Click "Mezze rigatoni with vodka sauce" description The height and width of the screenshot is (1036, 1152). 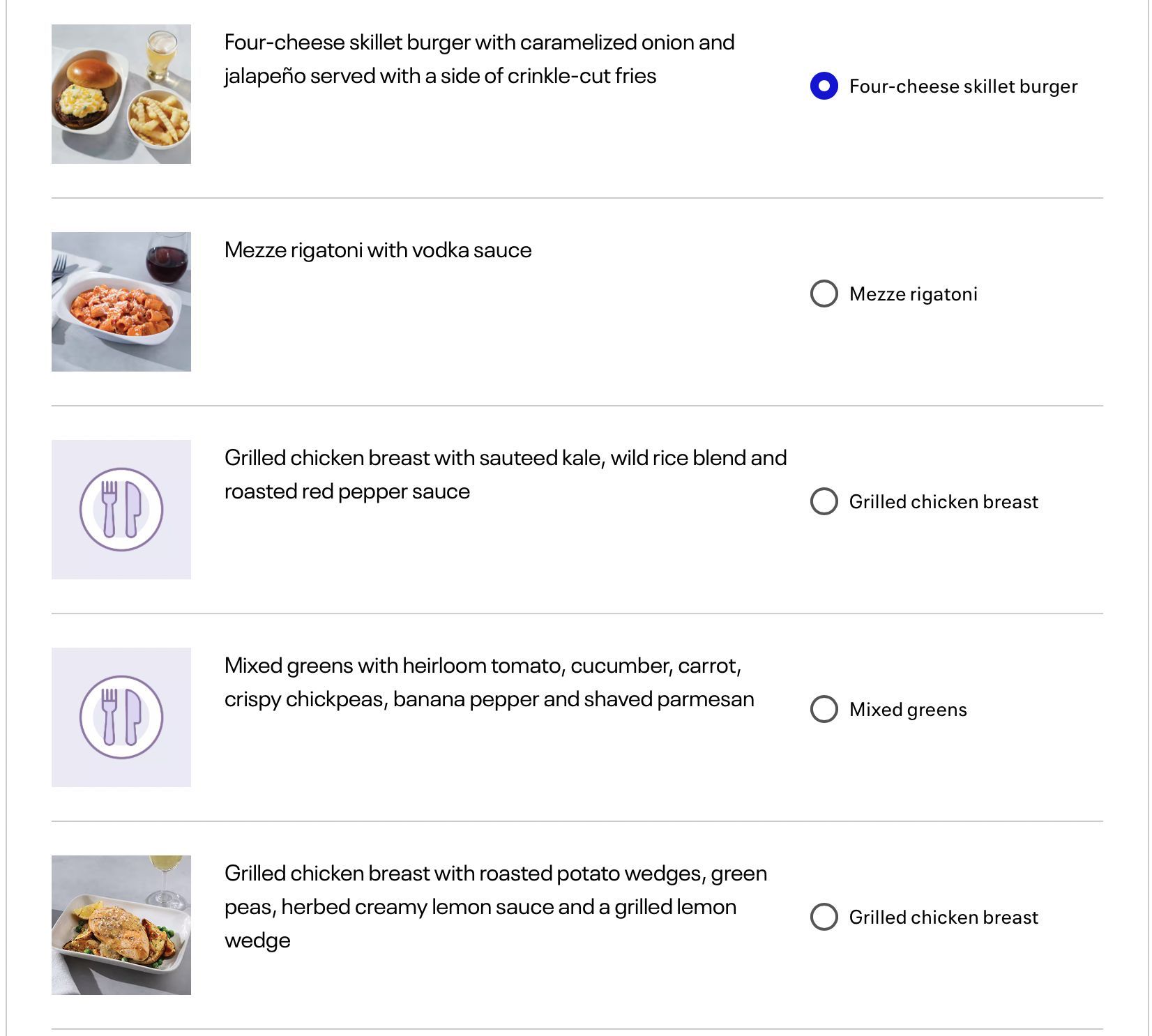[378, 250]
